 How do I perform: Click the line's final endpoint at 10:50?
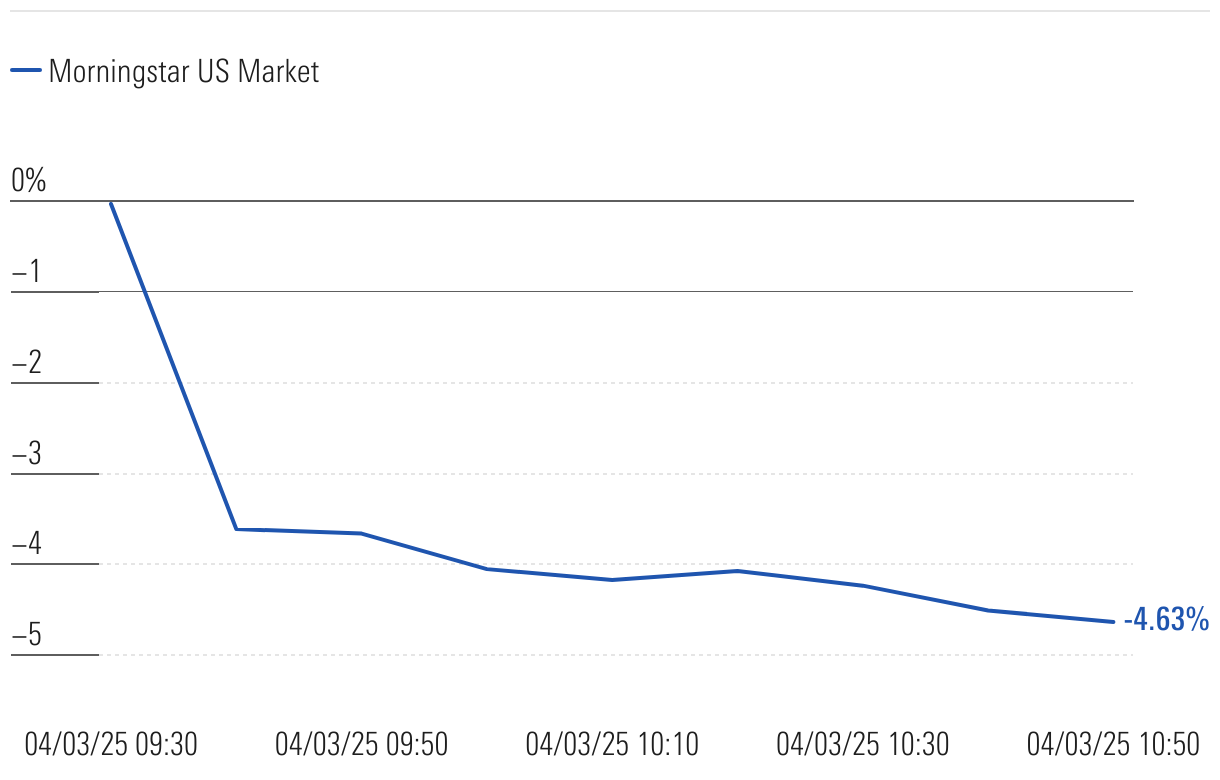pos(1113,622)
